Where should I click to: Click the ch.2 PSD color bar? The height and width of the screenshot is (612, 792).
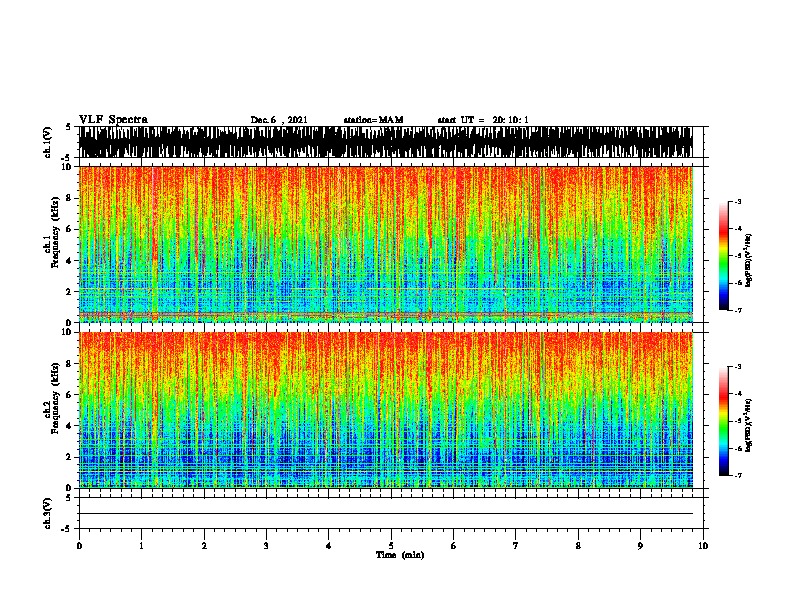(724, 421)
